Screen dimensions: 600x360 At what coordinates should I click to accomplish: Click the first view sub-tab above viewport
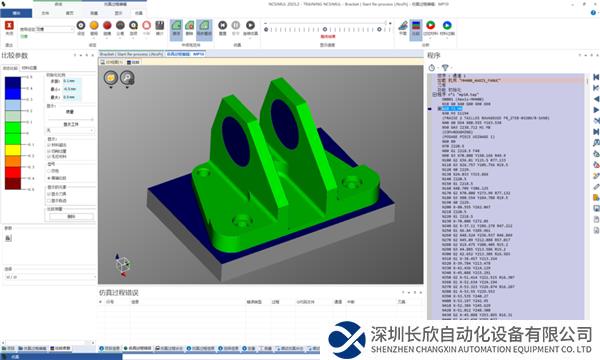point(112,62)
